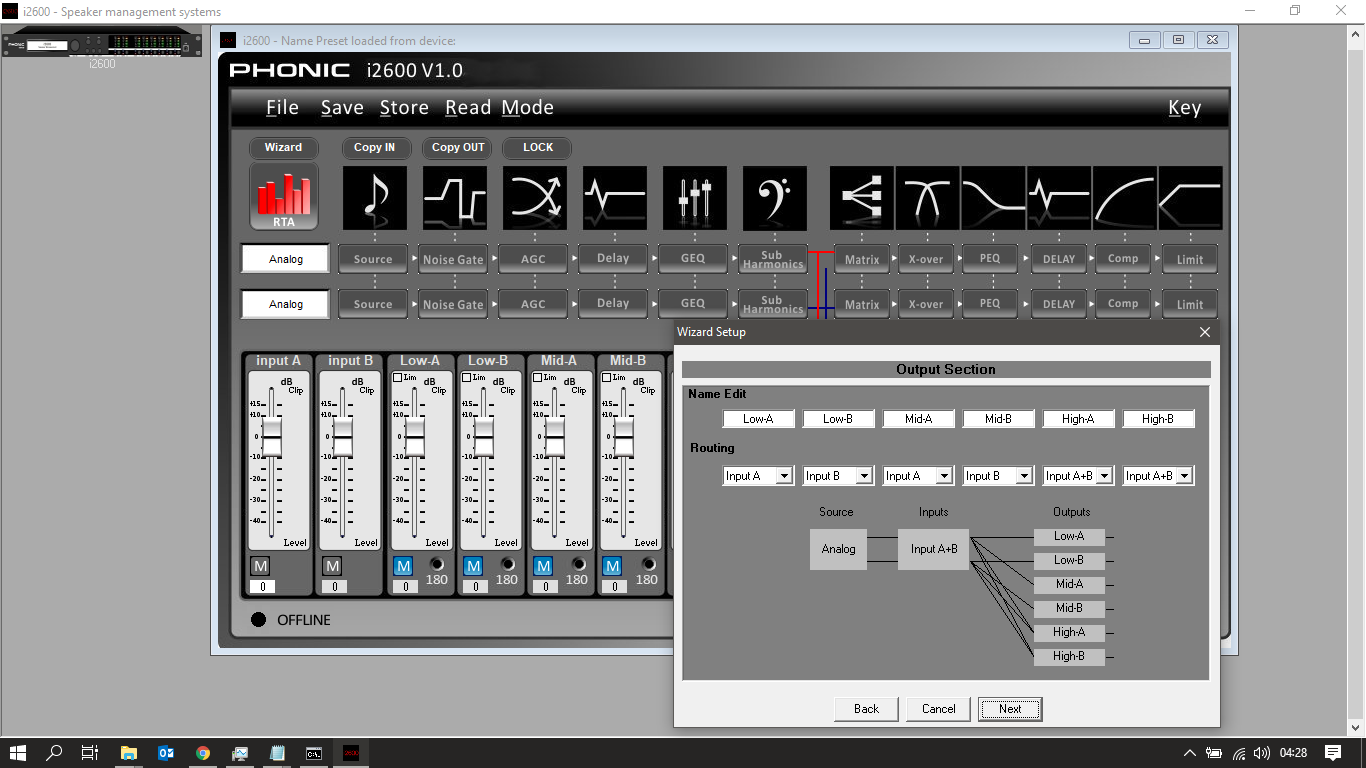
Task: Open the Key menu
Action: point(1184,108)
